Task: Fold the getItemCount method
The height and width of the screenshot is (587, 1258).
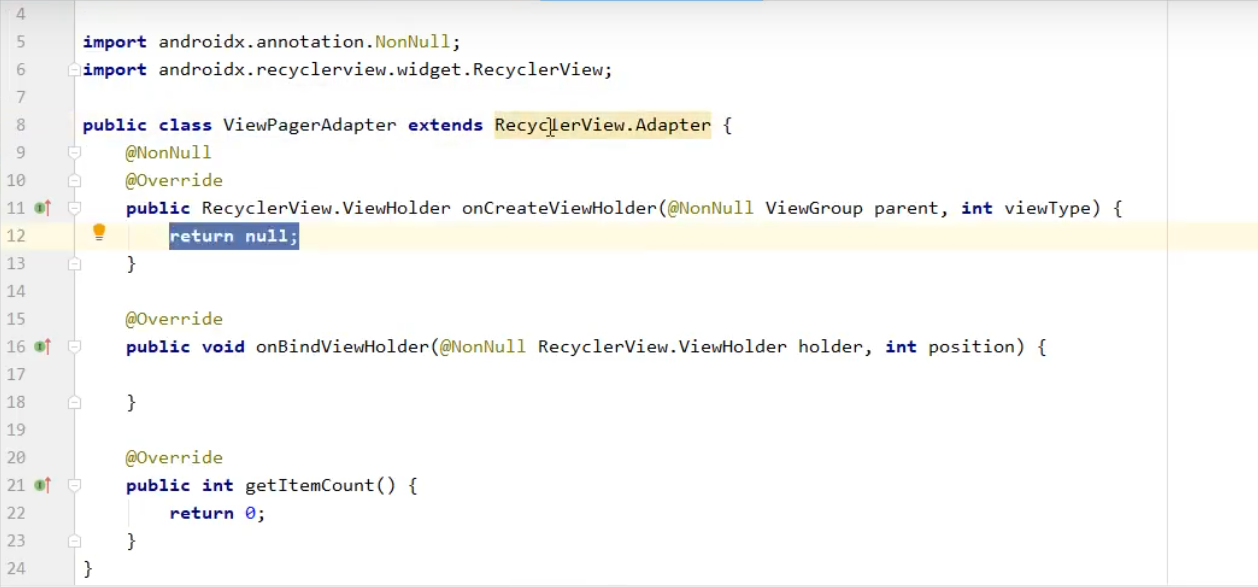Action: pos(74,485)
